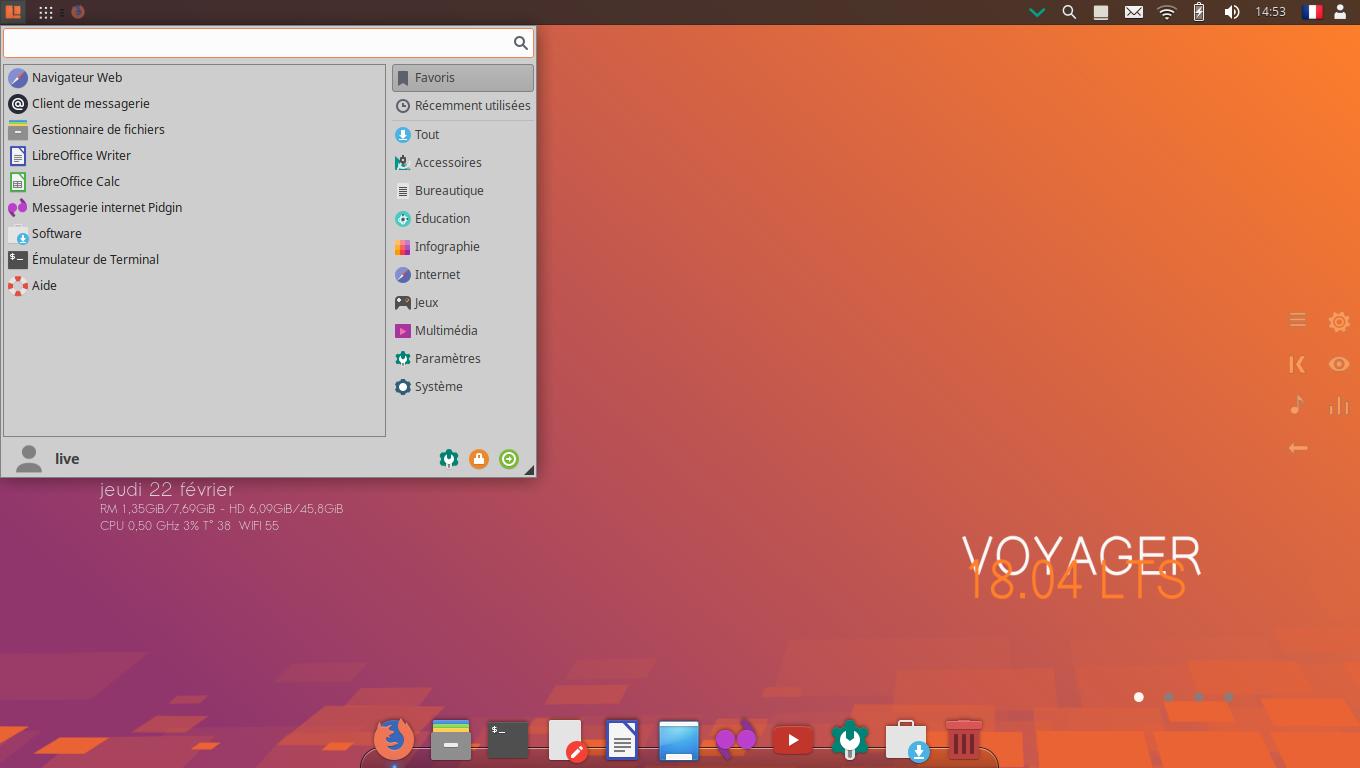Open the Système category
Viewport: 1360px width, 768px height.
[x=463, y=386]
